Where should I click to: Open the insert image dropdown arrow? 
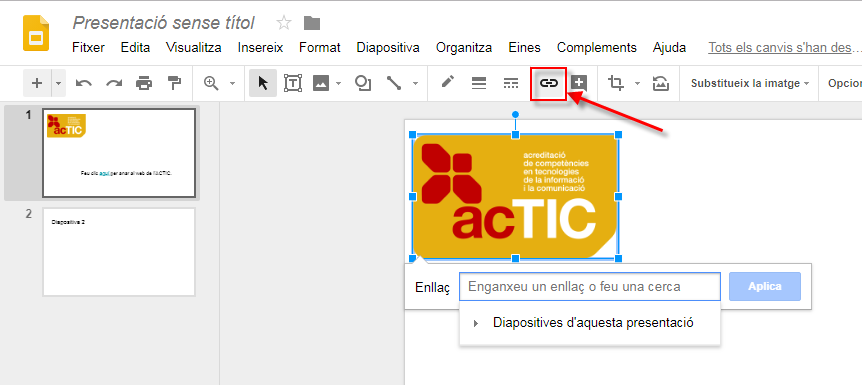pyautogui.click(x=339, y=84)
